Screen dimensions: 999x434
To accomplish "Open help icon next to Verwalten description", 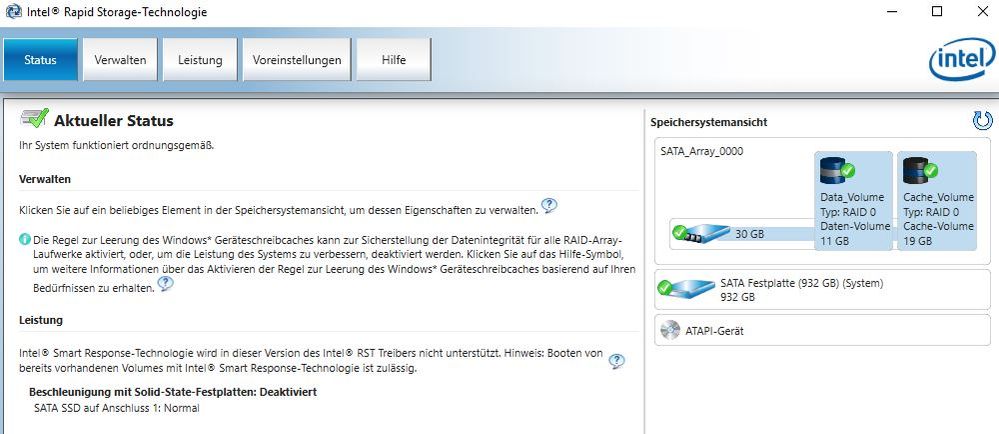I will (549, 206).
